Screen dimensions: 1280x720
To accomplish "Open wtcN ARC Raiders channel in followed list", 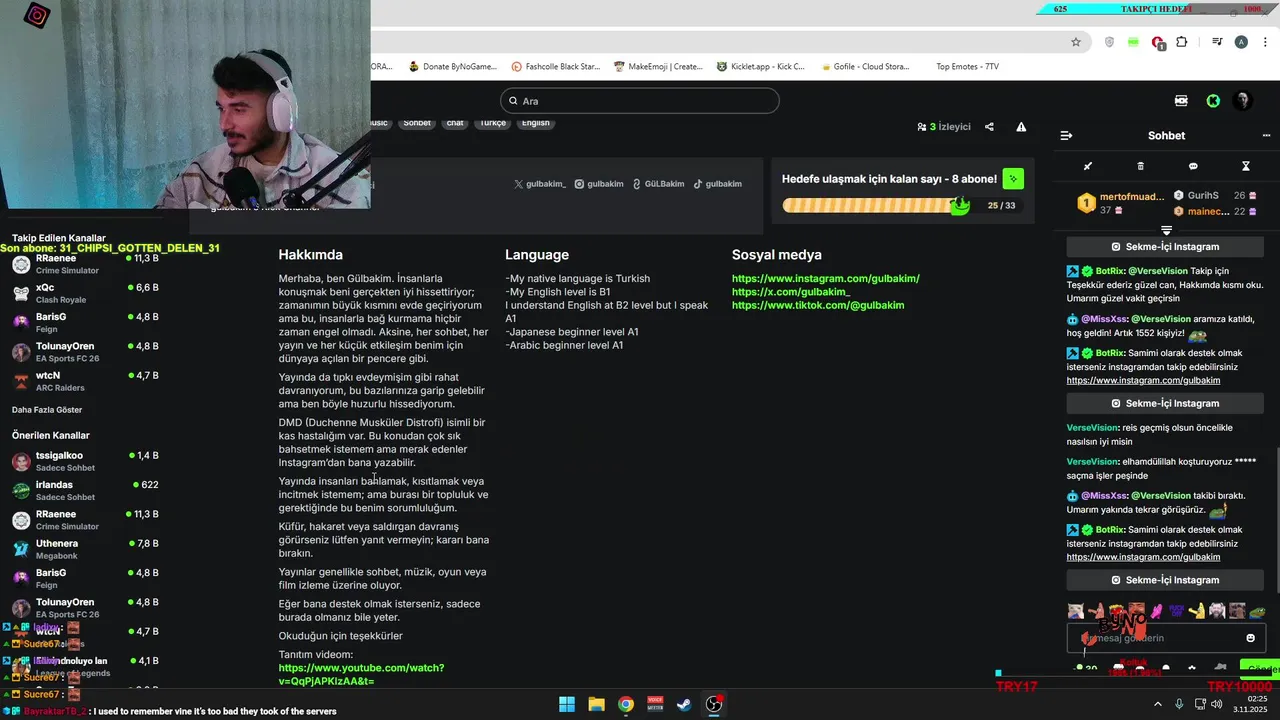I will (x=85, y=381).
